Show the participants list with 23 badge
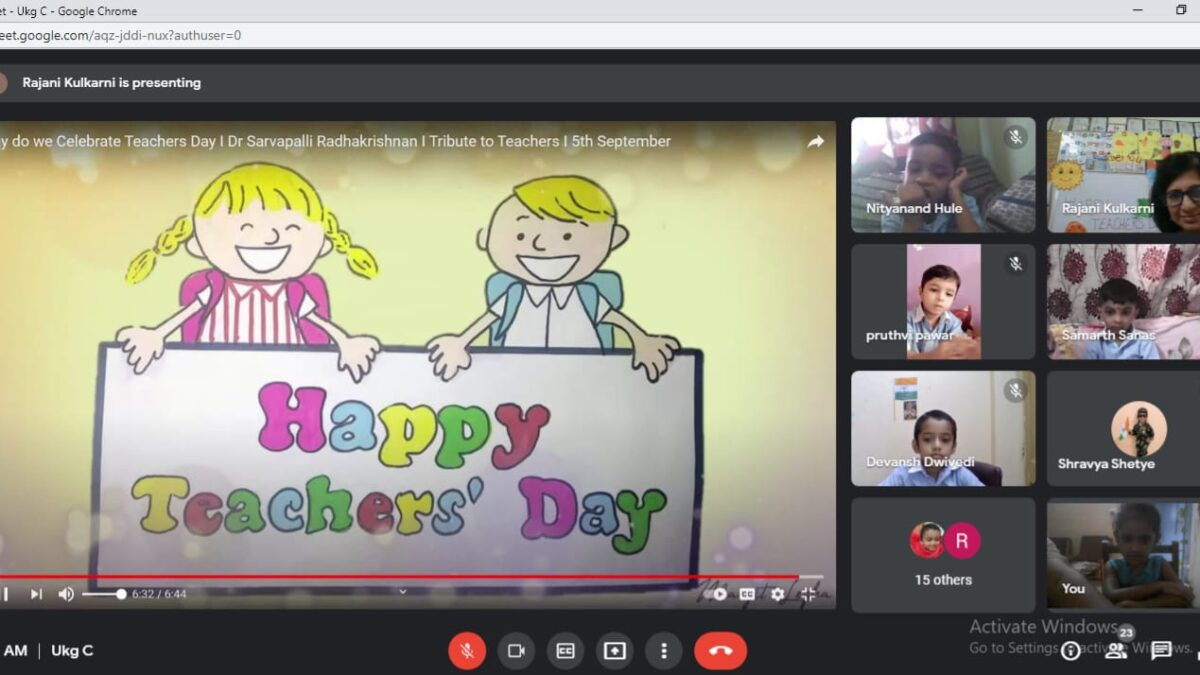1200x675 pixels. point(1116,650)
